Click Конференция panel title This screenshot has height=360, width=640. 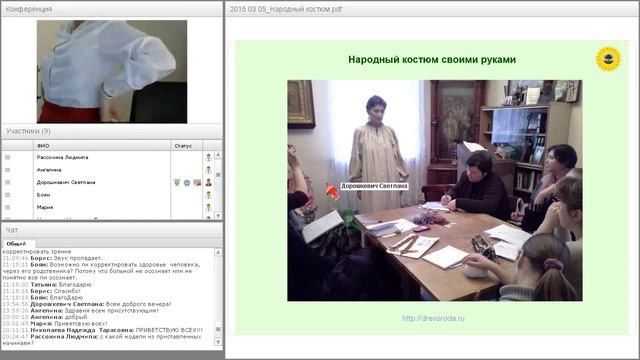coord(29,9)
